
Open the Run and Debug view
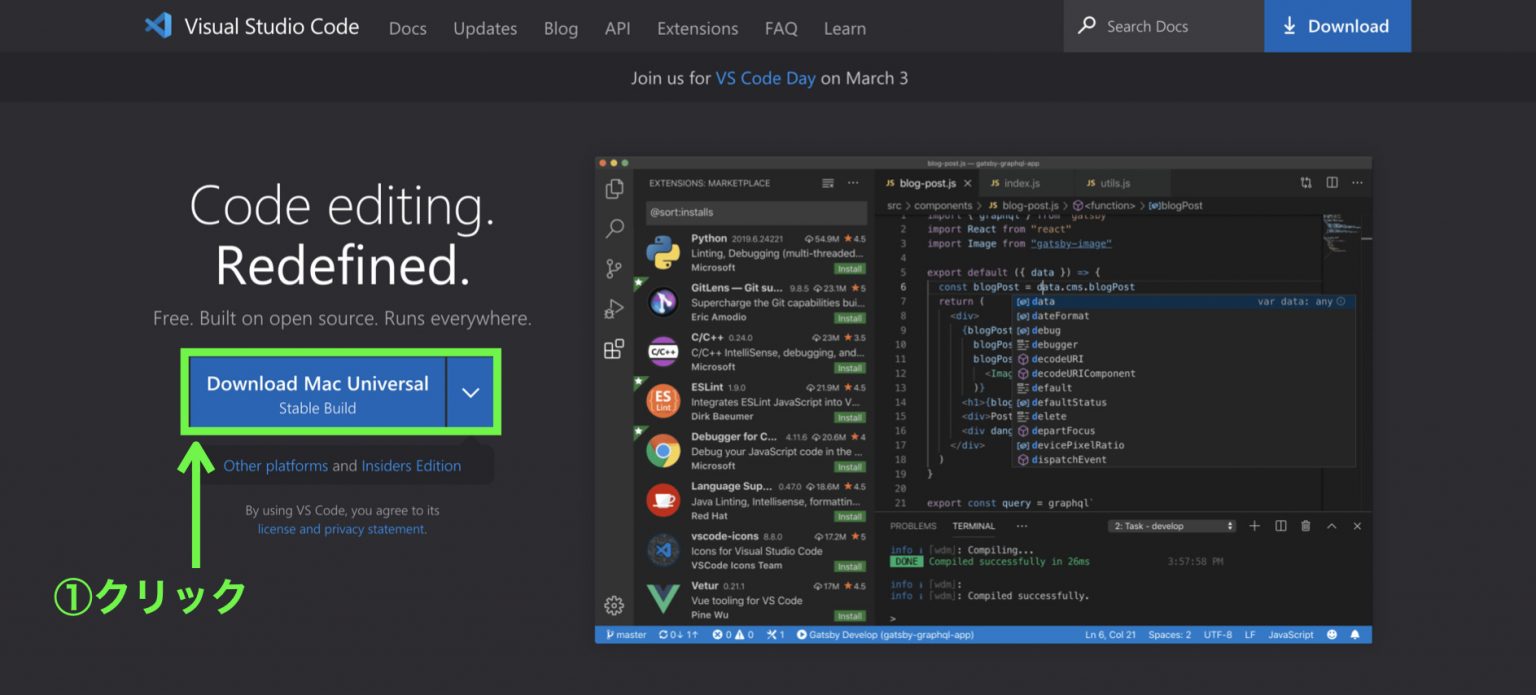click(x=614, y=309)
